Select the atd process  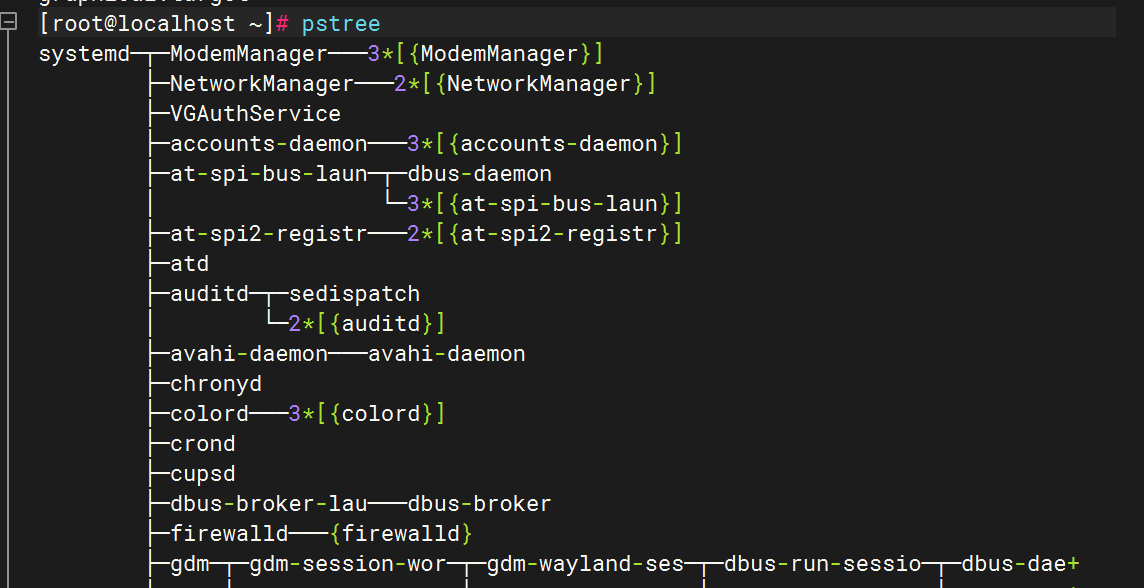click(190, 264)
